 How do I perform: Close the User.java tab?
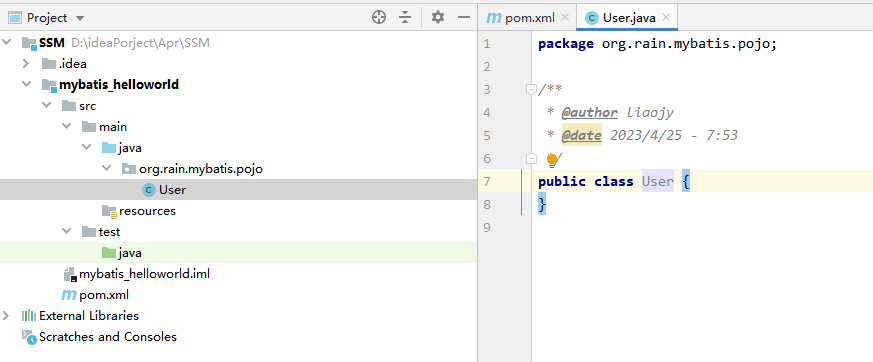pos(666,17)
